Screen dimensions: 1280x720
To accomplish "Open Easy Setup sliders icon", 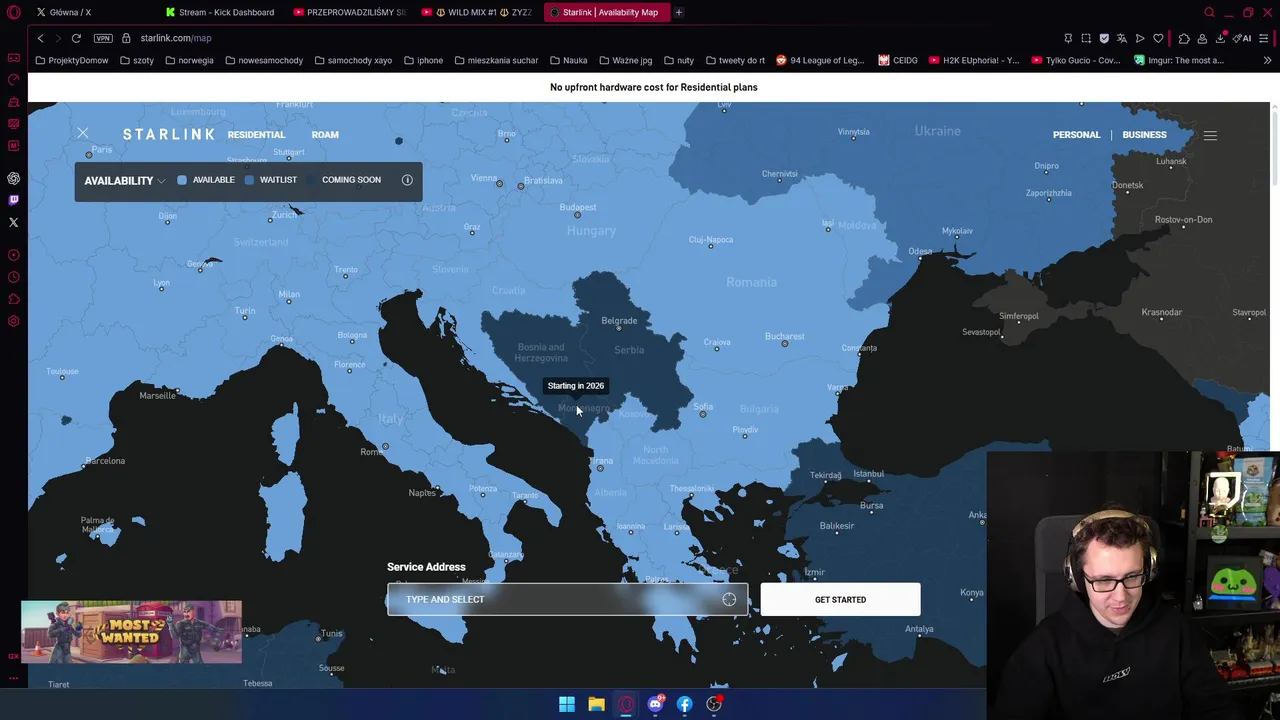I will click(1264, 38).
